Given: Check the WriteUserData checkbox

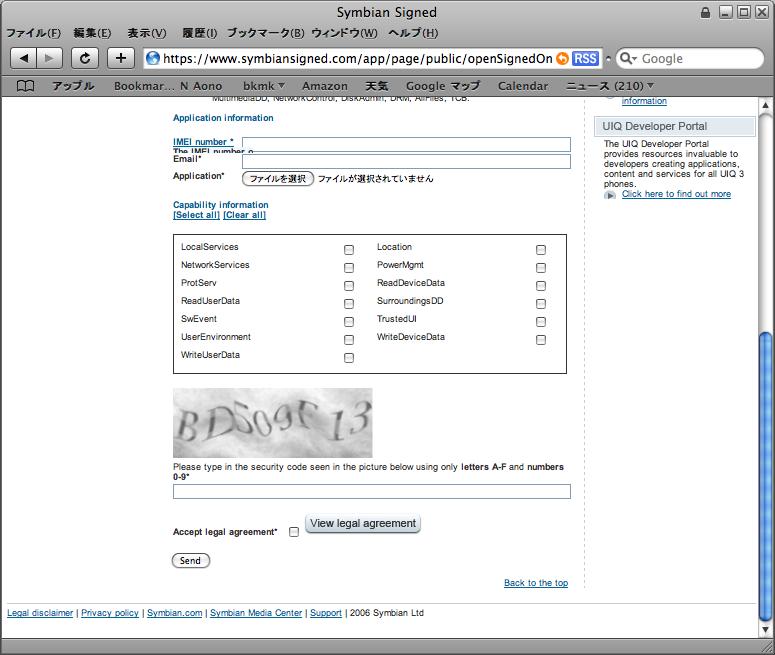Looking at the screenshot, I should (349, 357).
